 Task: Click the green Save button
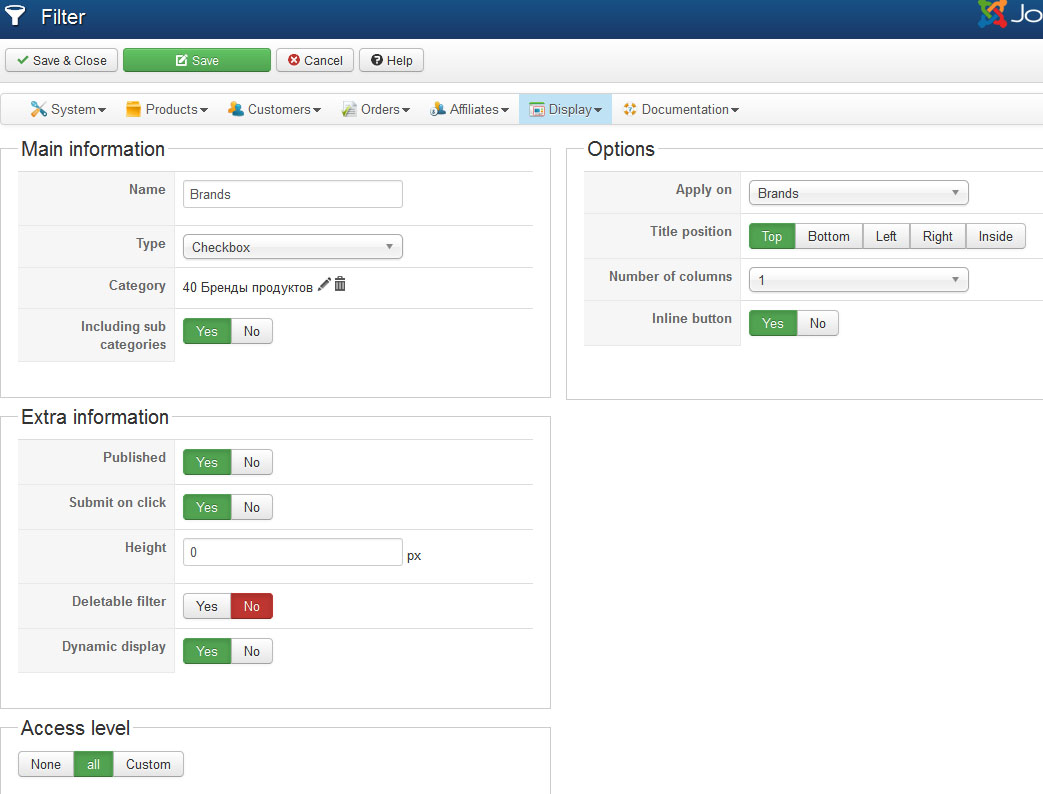(197, 61)
